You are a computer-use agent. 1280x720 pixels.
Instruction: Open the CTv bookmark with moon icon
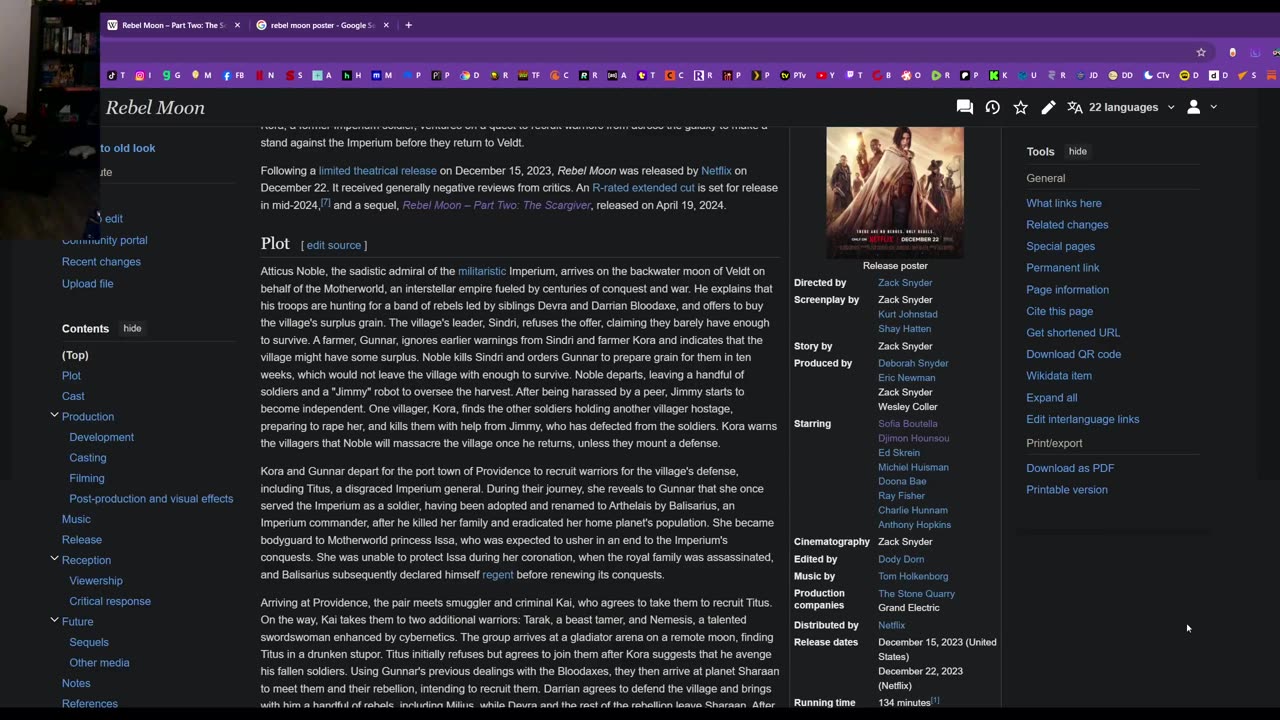(1157, 75)
